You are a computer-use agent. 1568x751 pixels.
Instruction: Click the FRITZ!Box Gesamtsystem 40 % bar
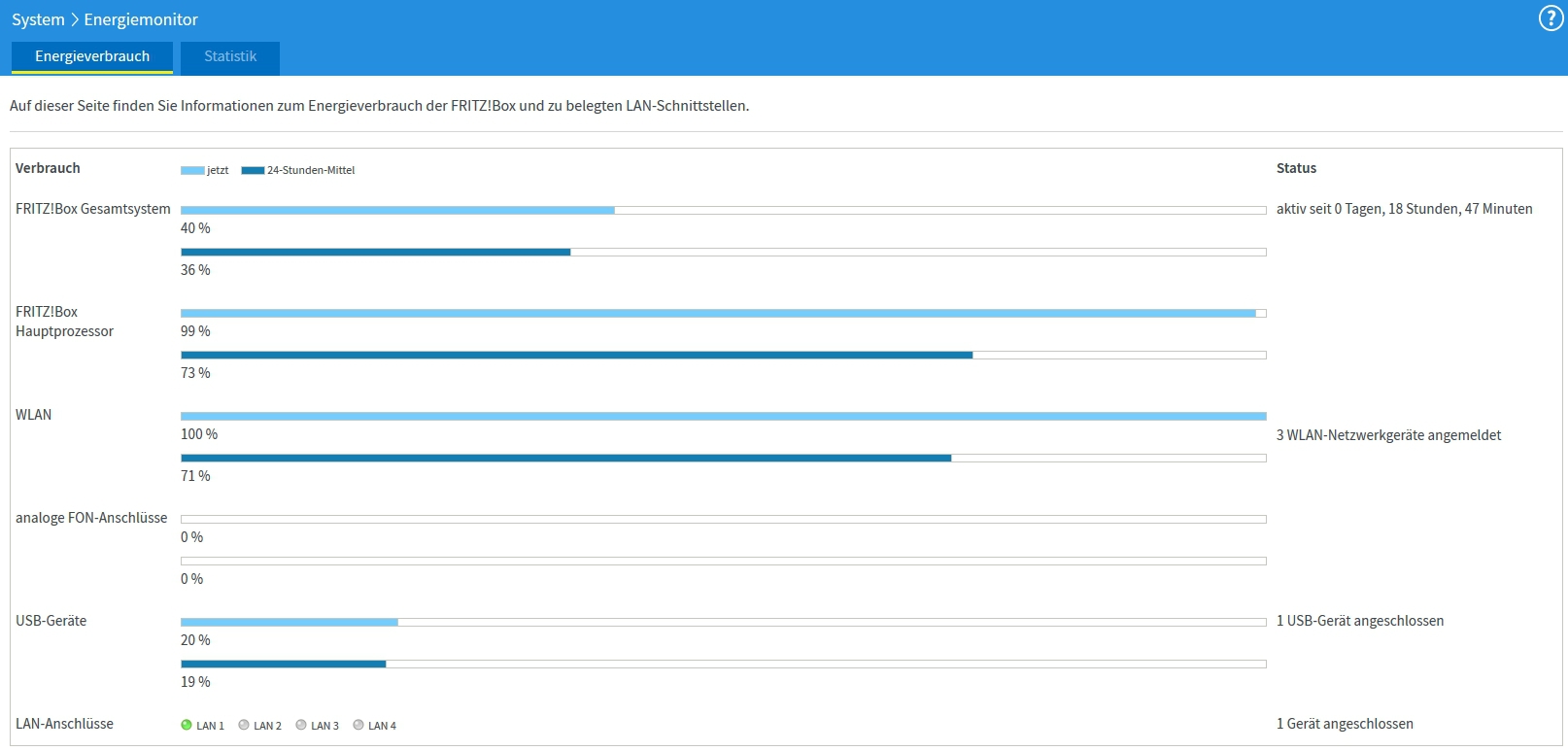[x=397, y=210]
